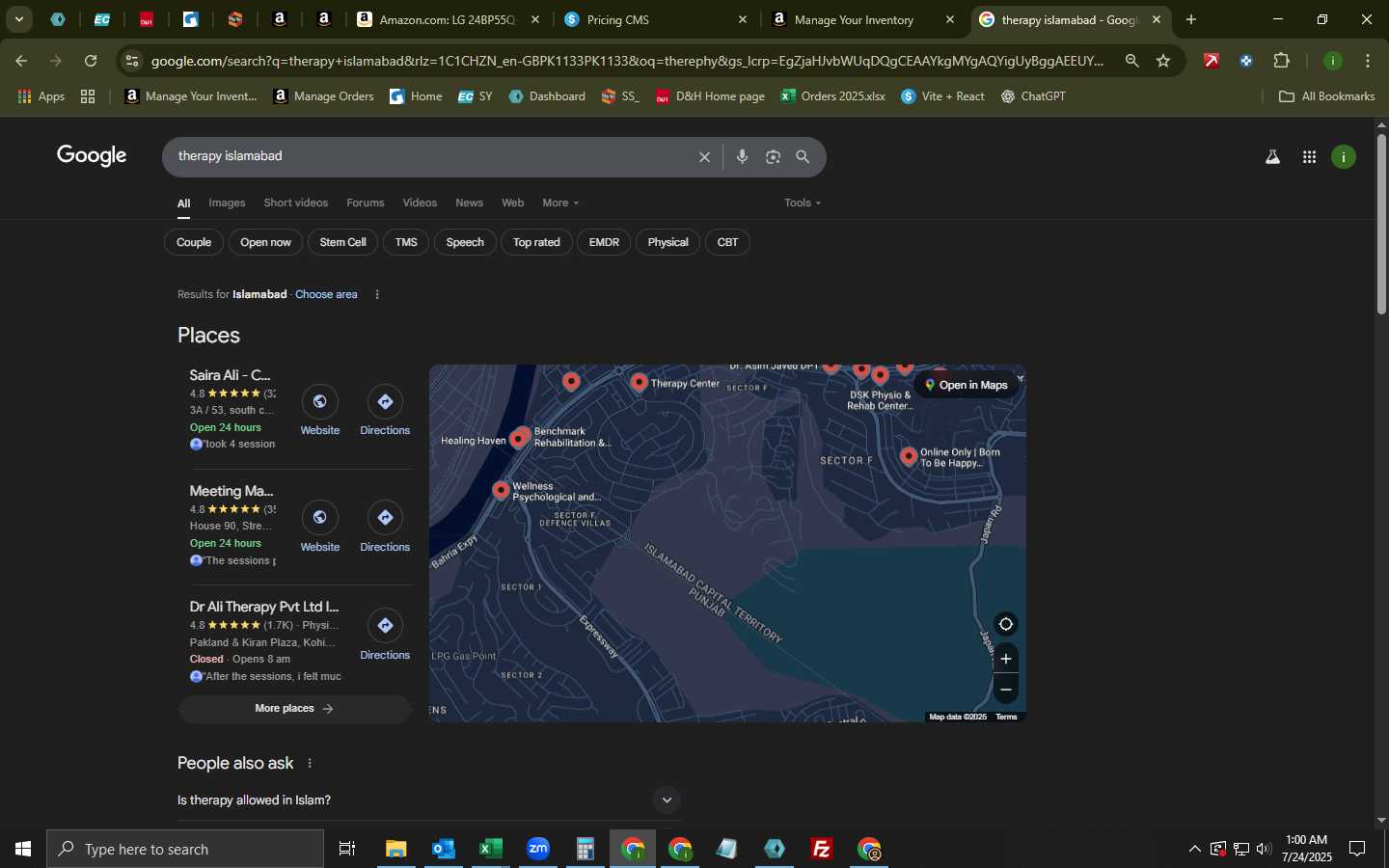Open Excel from the taskbar
The width and height of the screenshot is (1389, 868).
pos(490,849)
